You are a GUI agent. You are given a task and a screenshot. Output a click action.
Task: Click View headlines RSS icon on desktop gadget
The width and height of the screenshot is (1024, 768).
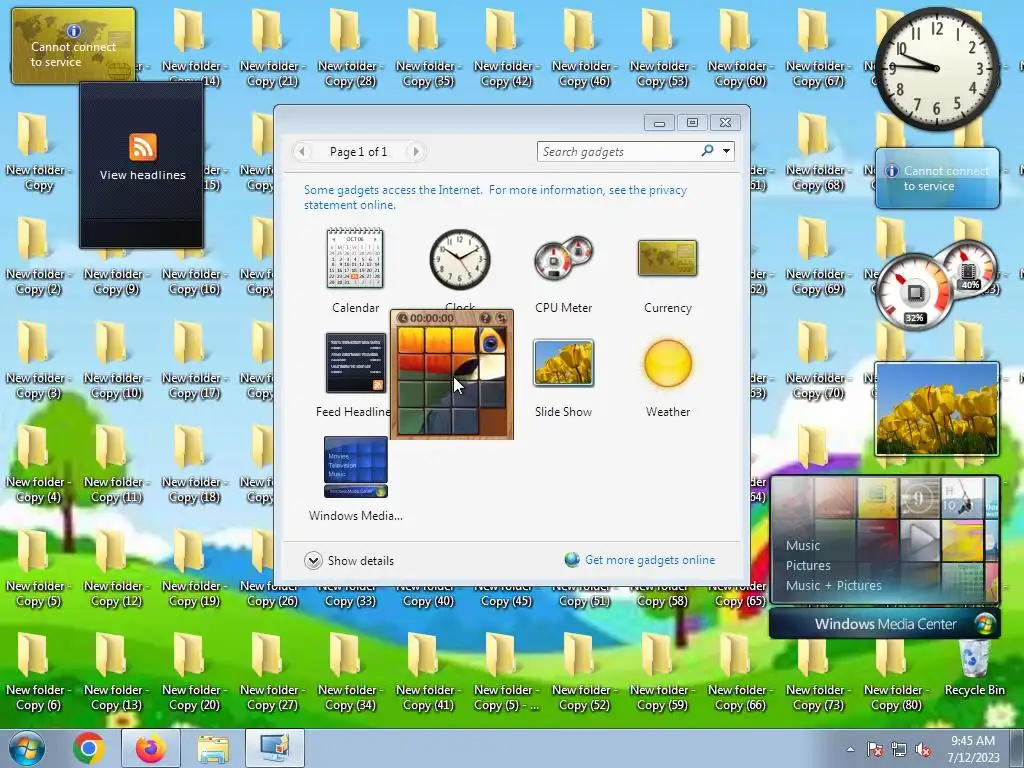(x=142, y=147)
